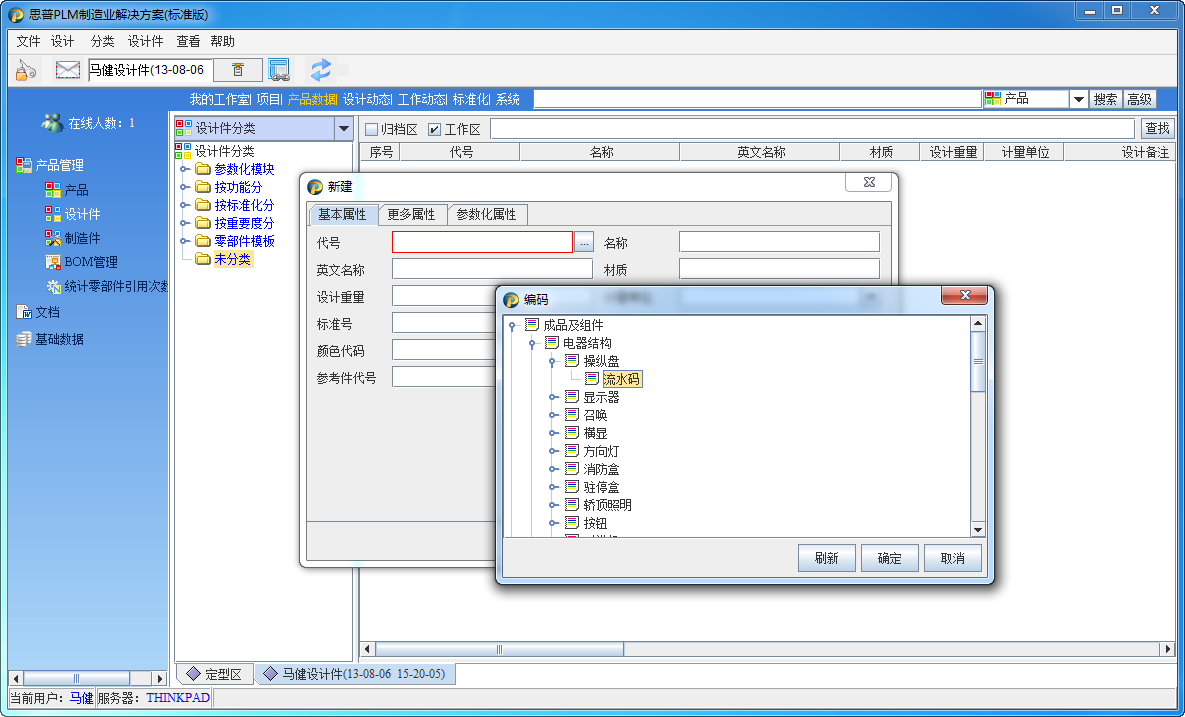The image size is (1185, 717).
Task: Click the 确定 button in 编码 dialog
Action: (889, 558)
